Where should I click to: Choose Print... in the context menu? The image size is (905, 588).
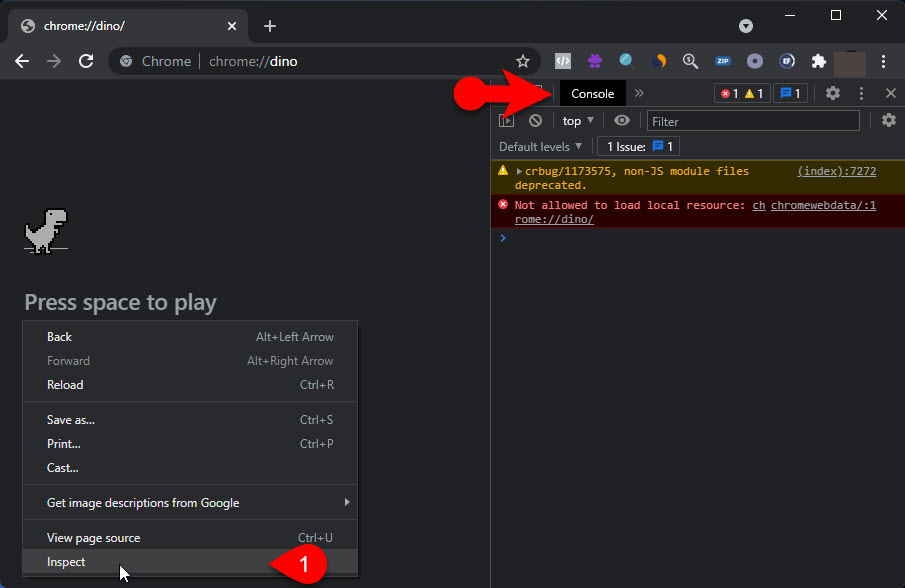point(190,444)
